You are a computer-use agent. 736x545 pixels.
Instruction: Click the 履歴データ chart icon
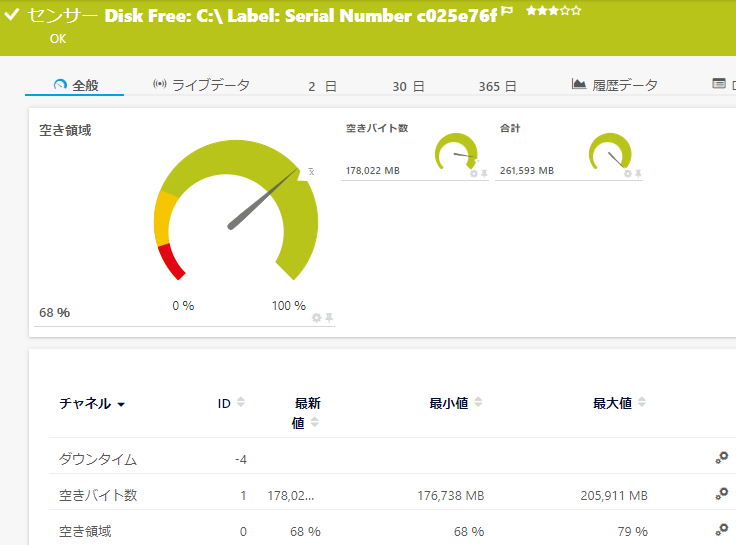(579, 84)
